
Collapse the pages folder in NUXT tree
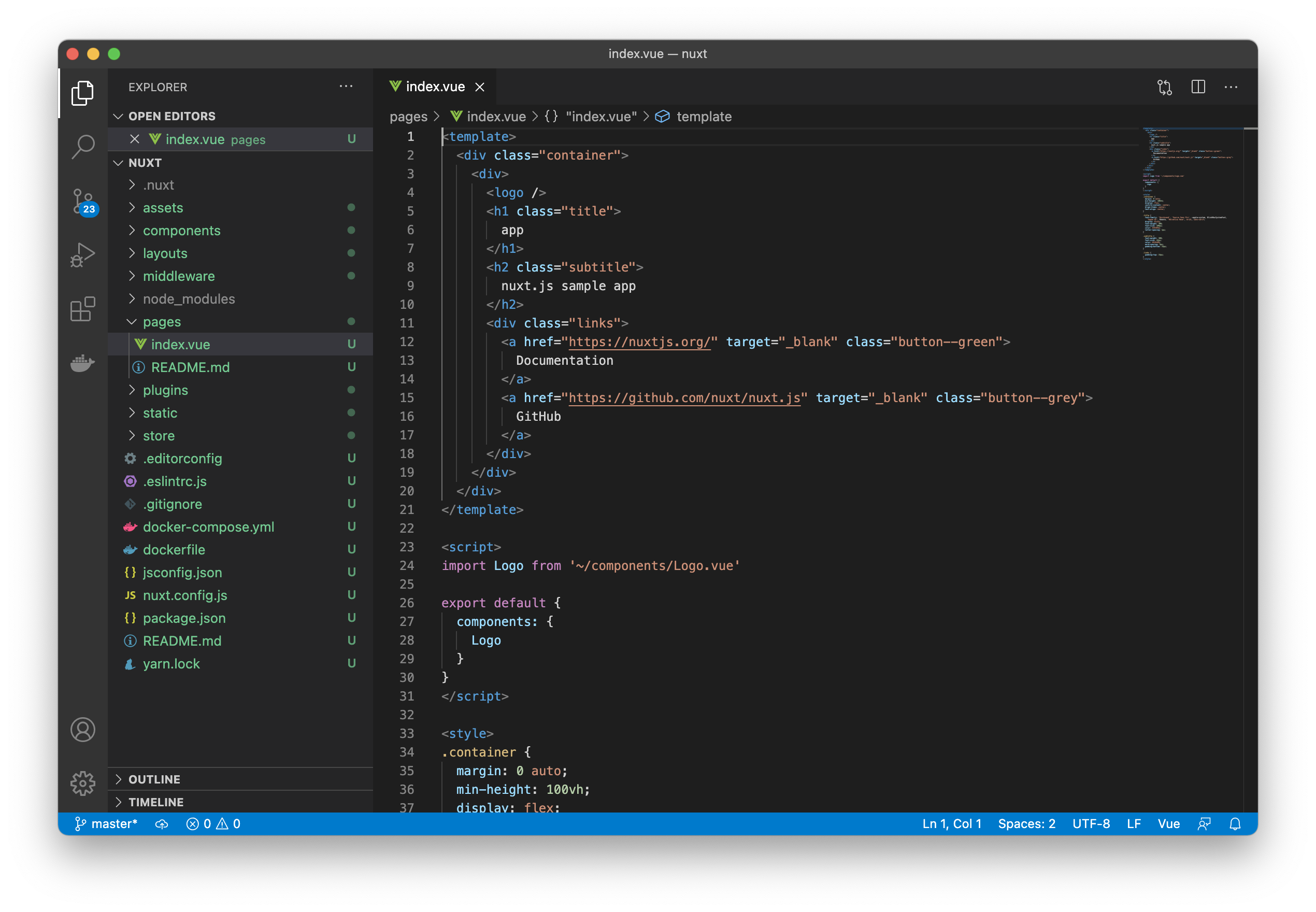coord(131,321)
